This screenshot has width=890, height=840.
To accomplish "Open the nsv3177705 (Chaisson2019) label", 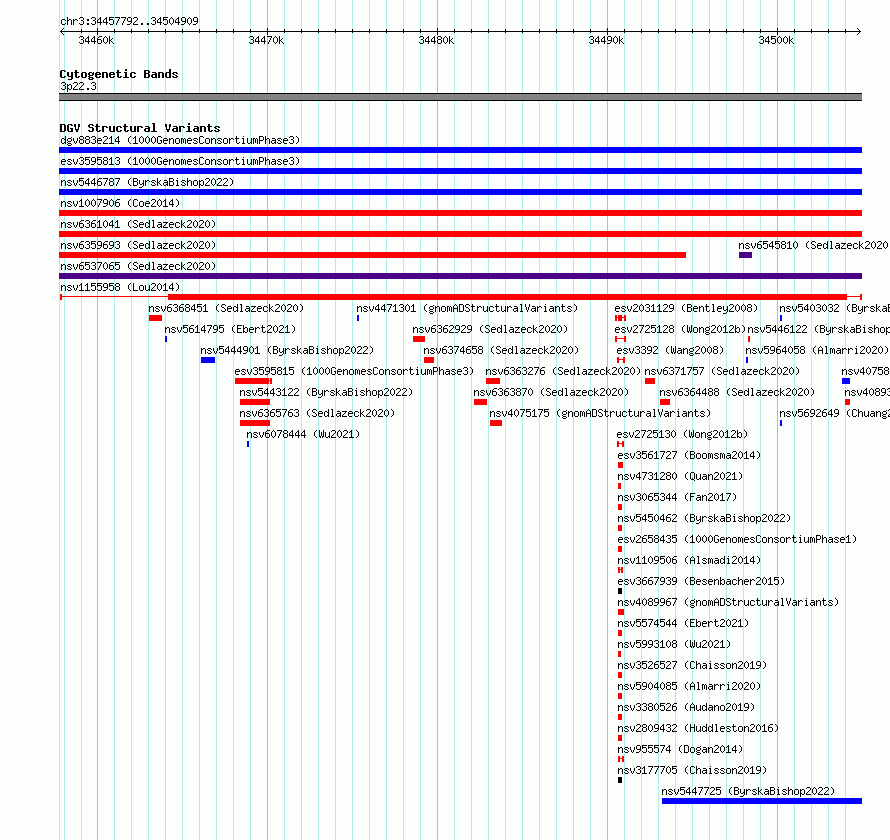I will (x=692, y=770).
